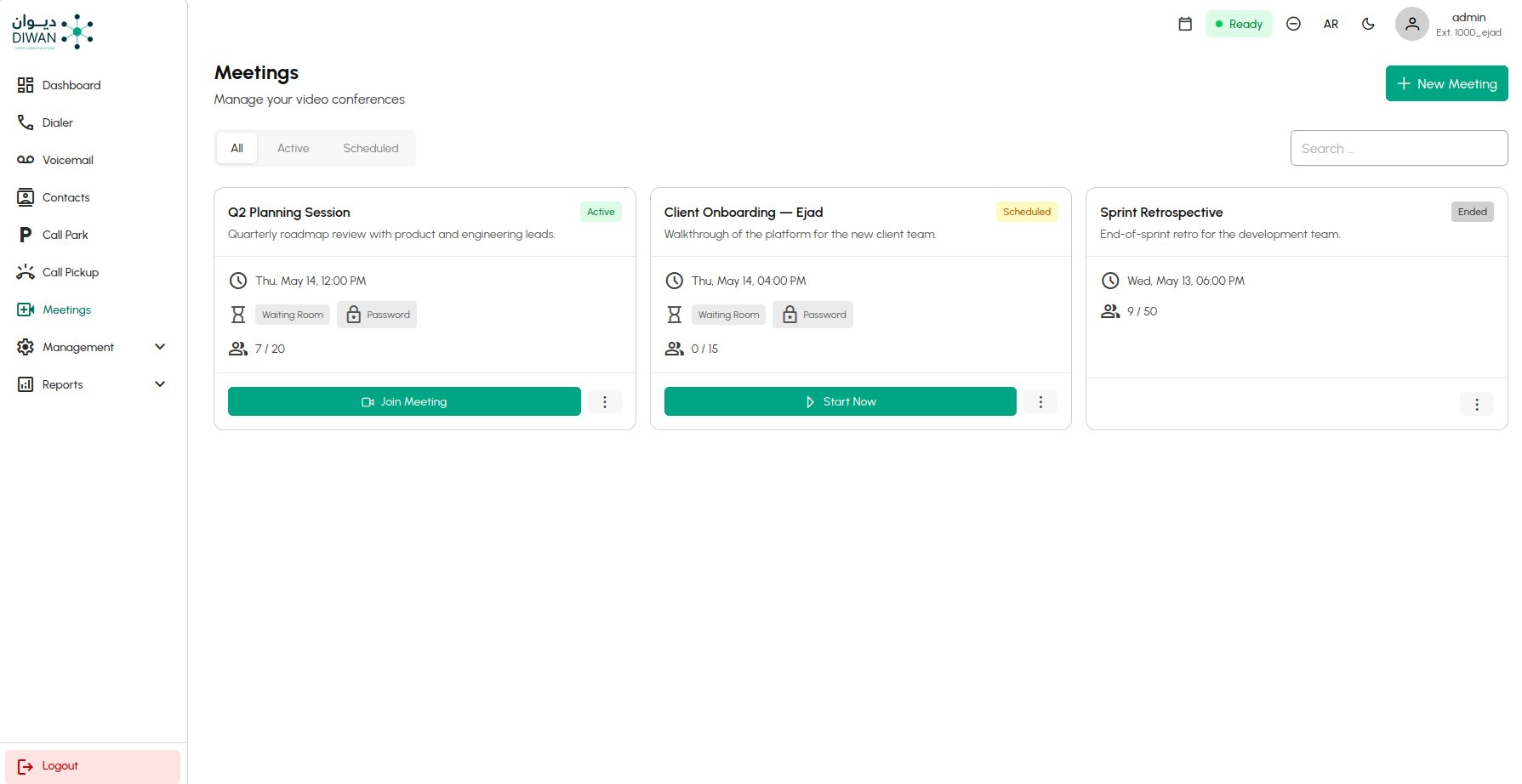Click hourglass icon in Q2 Planning card
The image size is (1522, 784).
[x=238, y=315]
